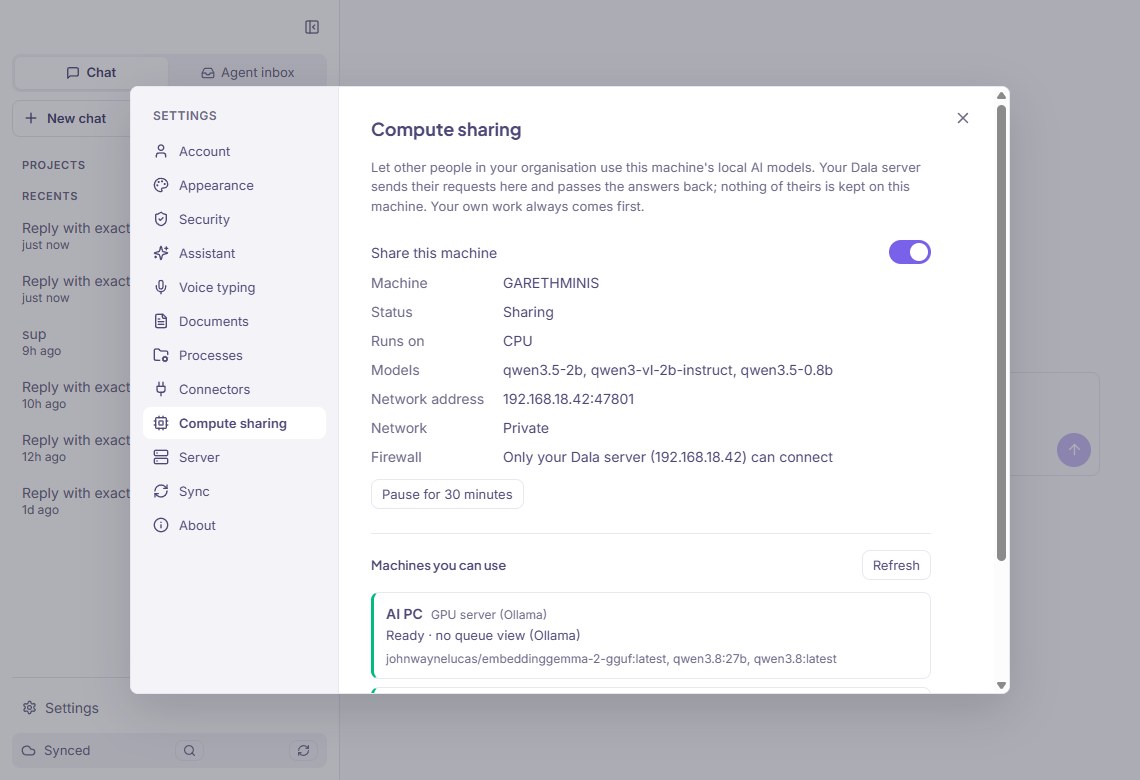This screenshot has width=1140, height=780.
Task: Click Pause for 30 minutes button
Action: [447, 494]
